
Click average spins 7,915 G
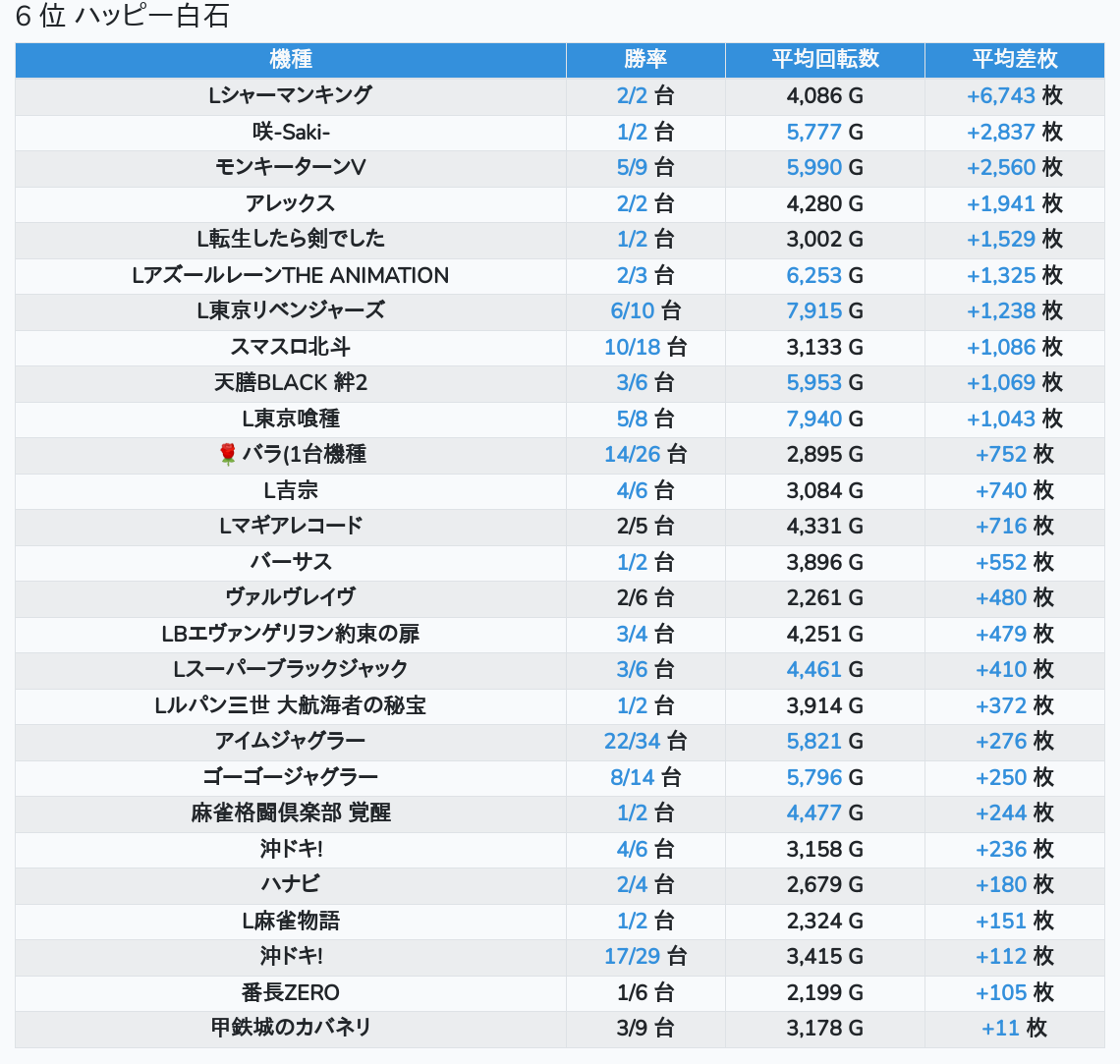pyautogui.click(x=825, y=310)
